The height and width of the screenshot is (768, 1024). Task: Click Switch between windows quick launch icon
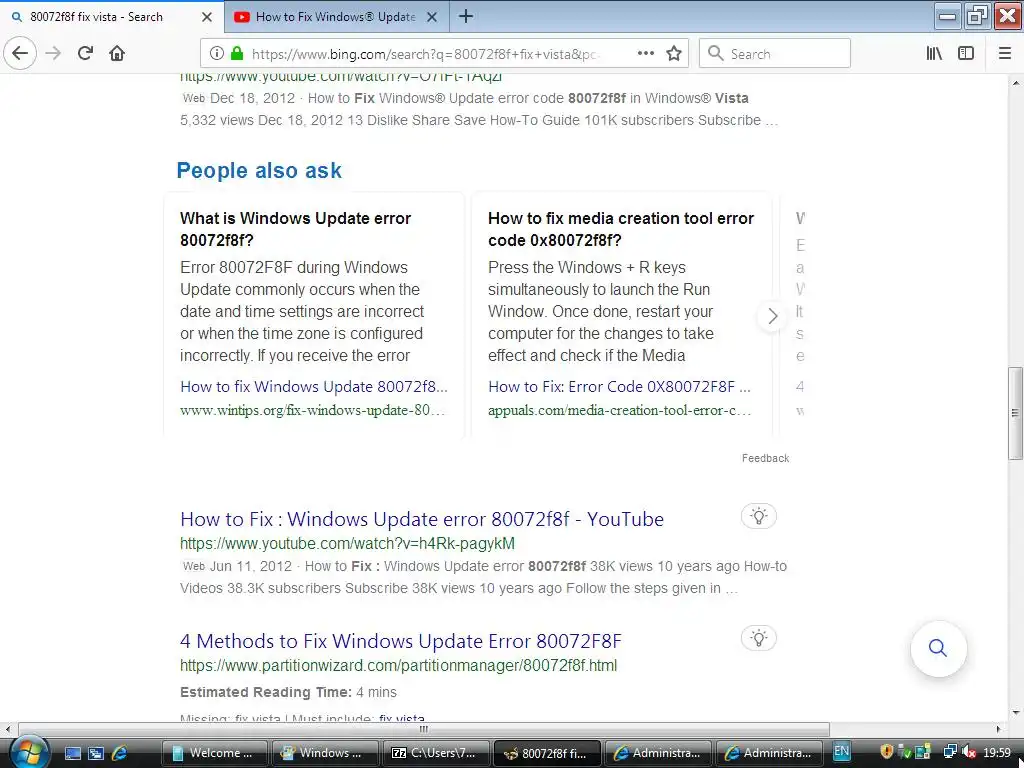(x=96, y=753)
